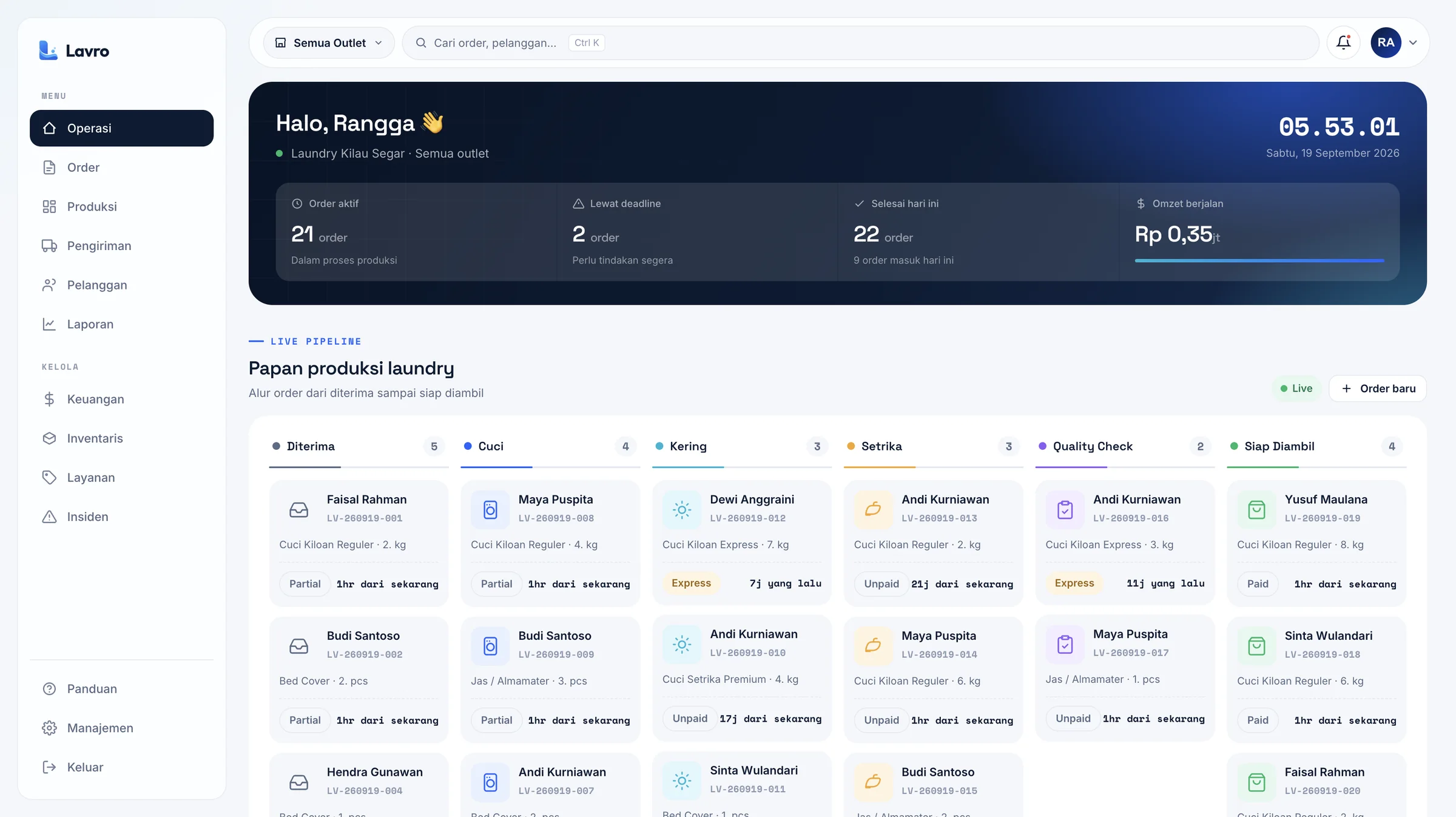Navigate to Pengiriman
The width and height of the screenshot is (1456, 817).
tap(121, 246)
